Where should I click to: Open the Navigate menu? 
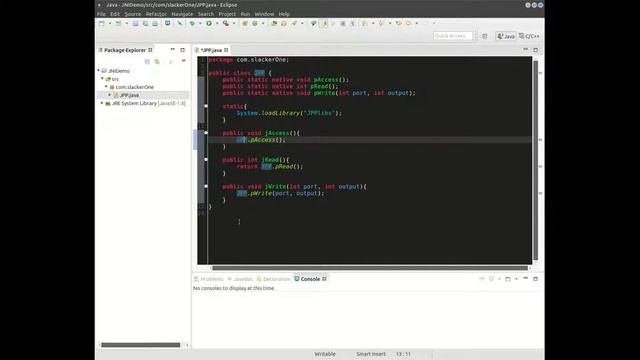(182, 14)
